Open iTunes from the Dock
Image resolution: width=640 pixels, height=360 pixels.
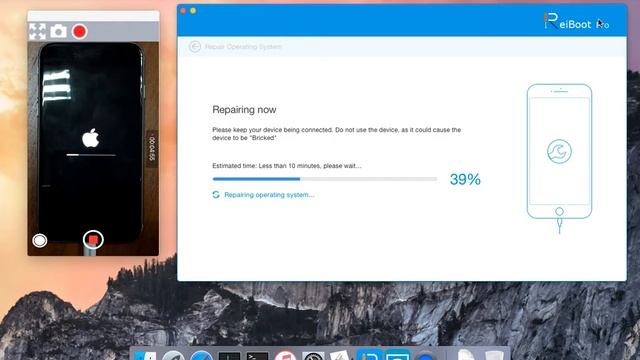point(285,356)
